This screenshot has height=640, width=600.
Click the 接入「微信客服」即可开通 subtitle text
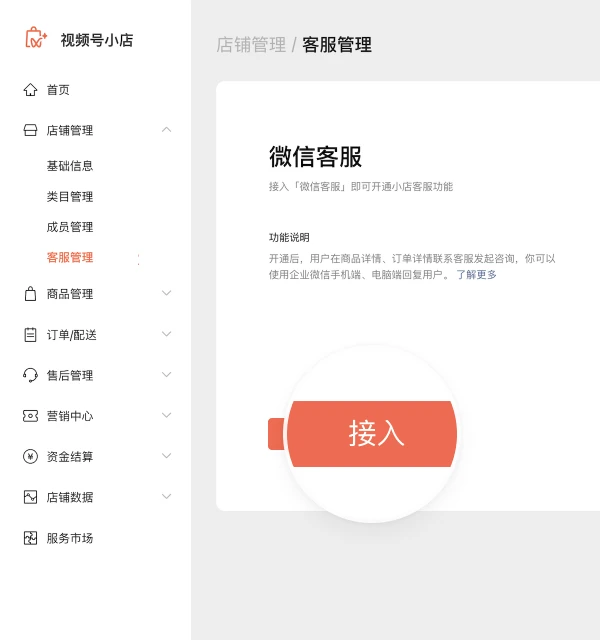pos(361,187)
